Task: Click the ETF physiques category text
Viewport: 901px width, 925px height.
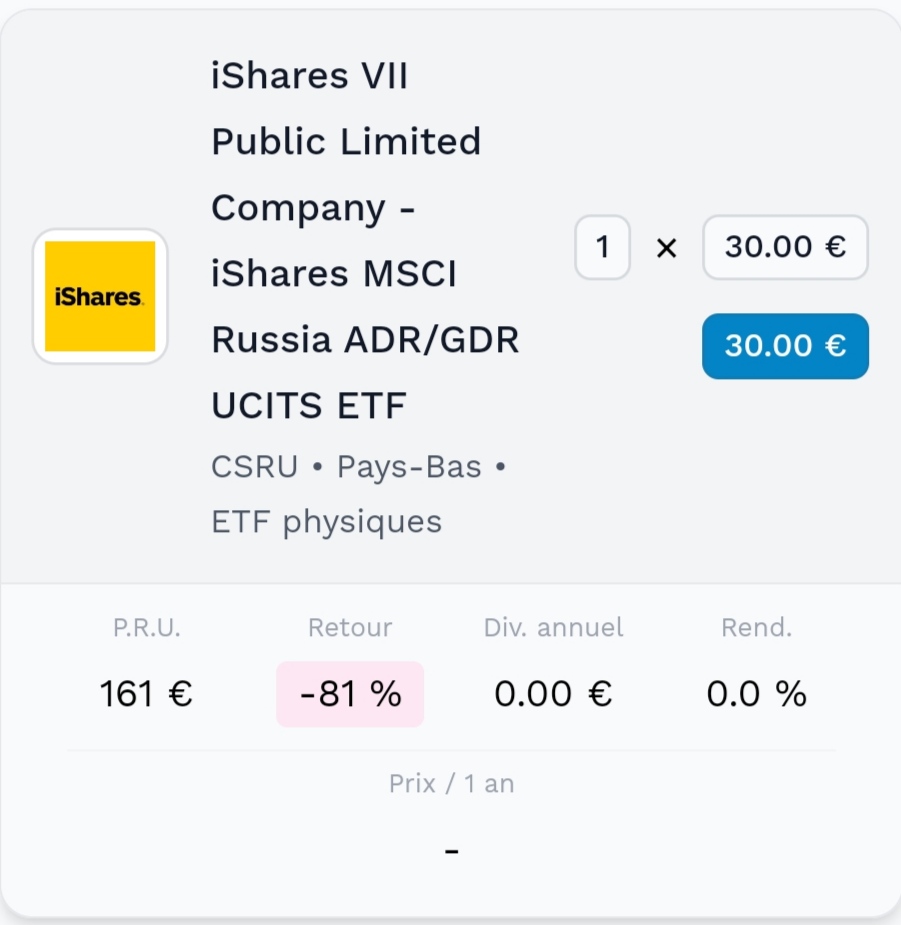Action: [326, 521]
